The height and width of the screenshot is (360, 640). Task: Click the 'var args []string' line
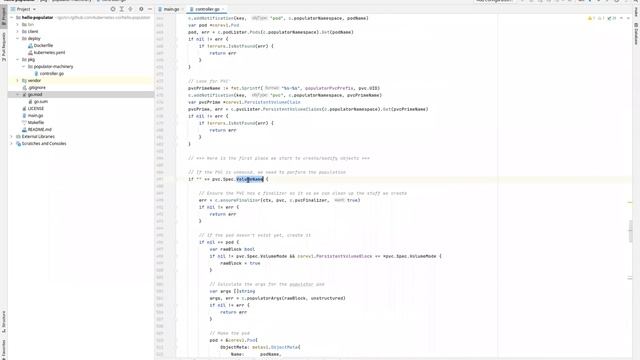[x=232, y=291]
